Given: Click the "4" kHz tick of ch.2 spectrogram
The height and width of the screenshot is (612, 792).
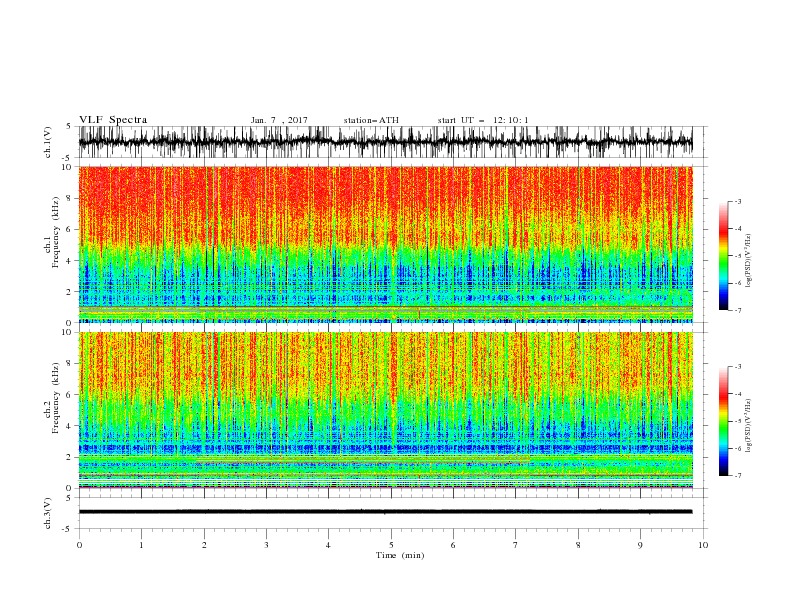Looking at the screenshot, I should pyautogui.click(x=69, y=426).
